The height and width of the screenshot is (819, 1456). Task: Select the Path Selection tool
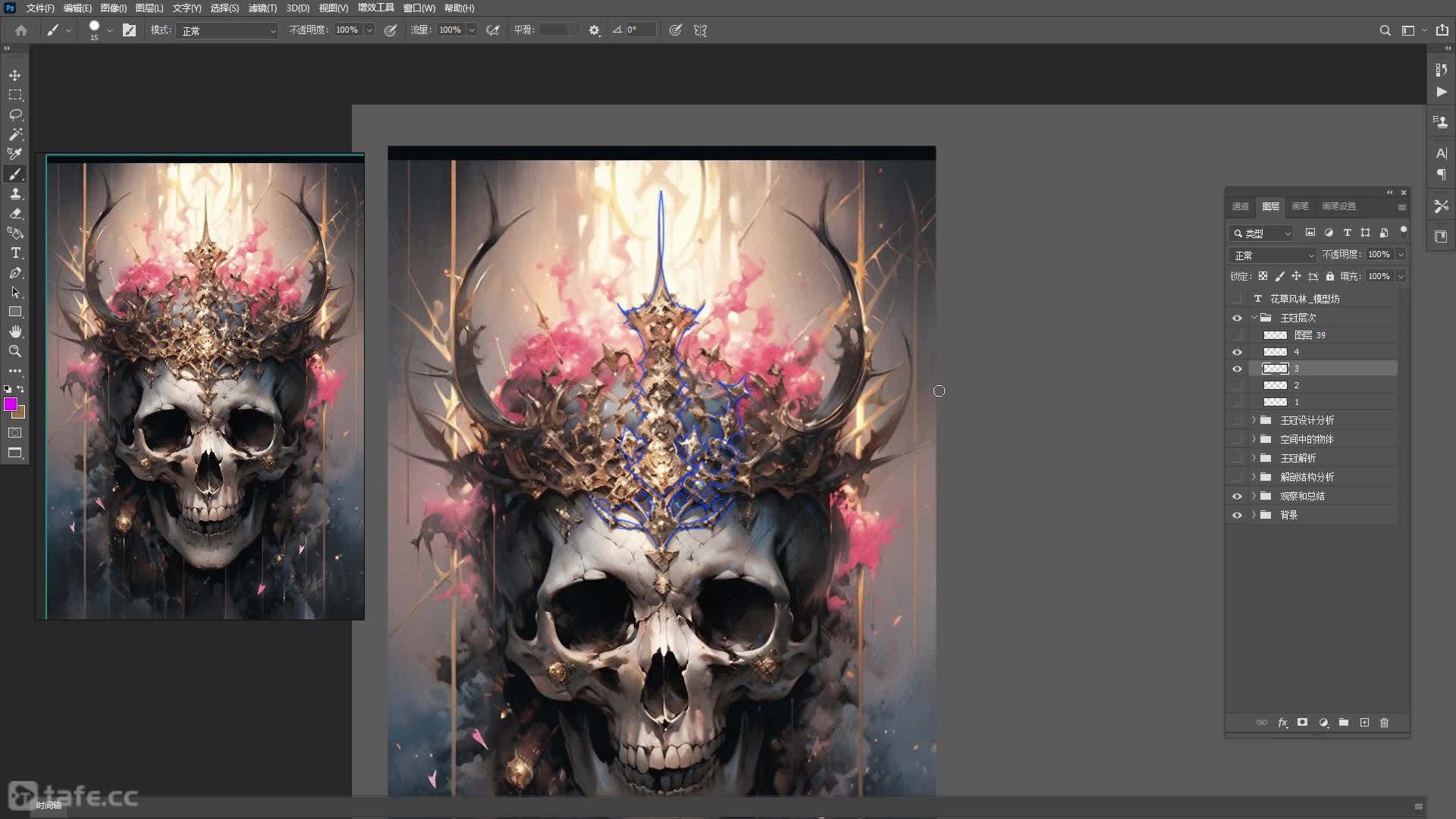click(15, 293)
